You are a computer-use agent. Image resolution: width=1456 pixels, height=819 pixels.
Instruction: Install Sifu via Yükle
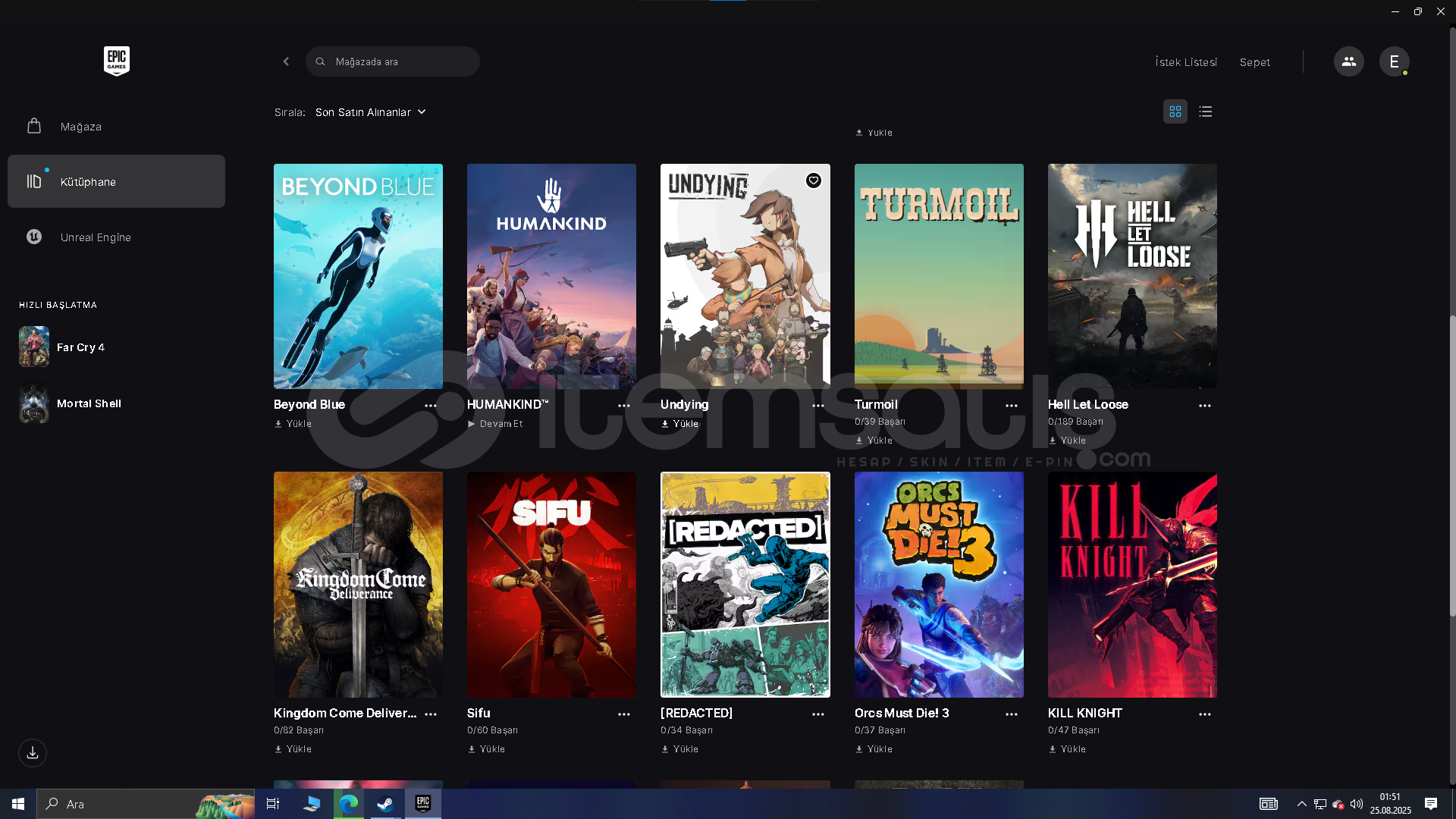pos(486,749)
